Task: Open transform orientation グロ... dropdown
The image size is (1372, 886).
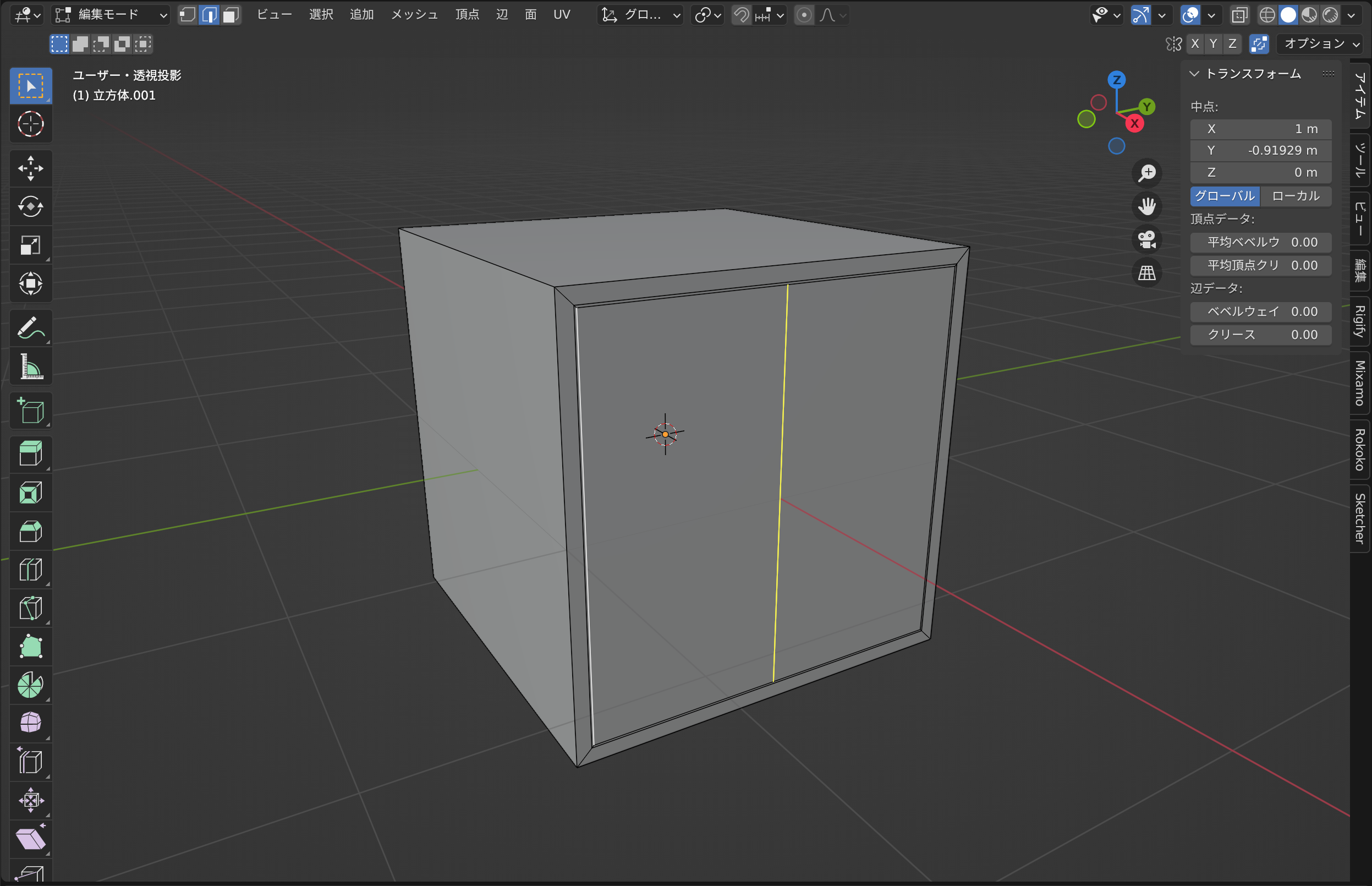Action: pos(640,14)
